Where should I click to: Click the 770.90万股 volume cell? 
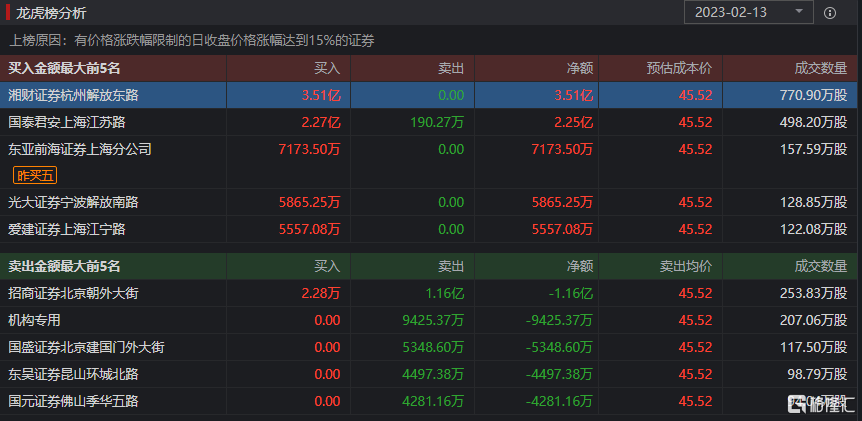pos(814,95)
